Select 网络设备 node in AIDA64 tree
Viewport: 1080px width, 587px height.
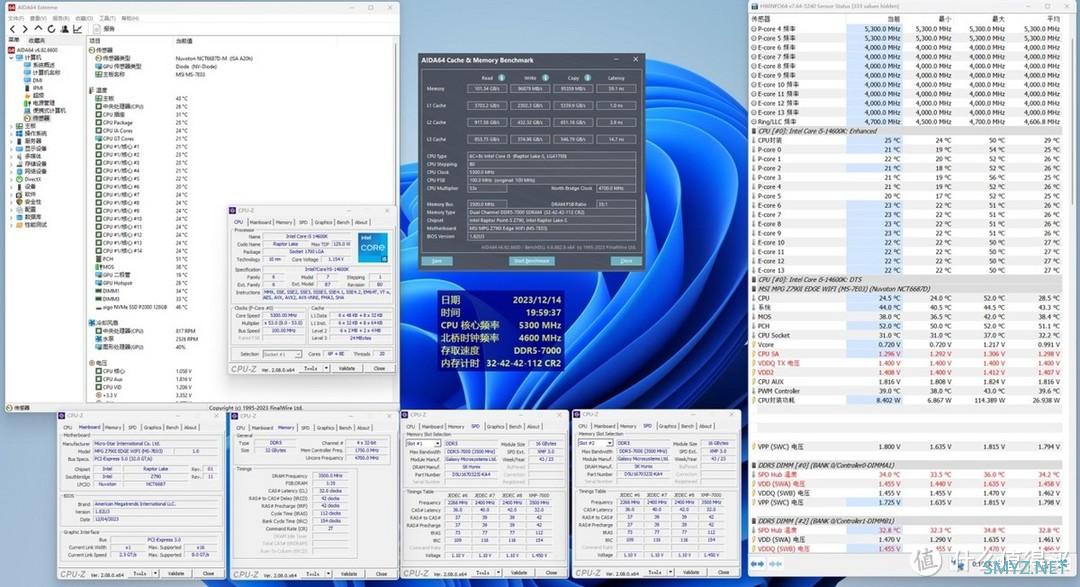[32, 171]
